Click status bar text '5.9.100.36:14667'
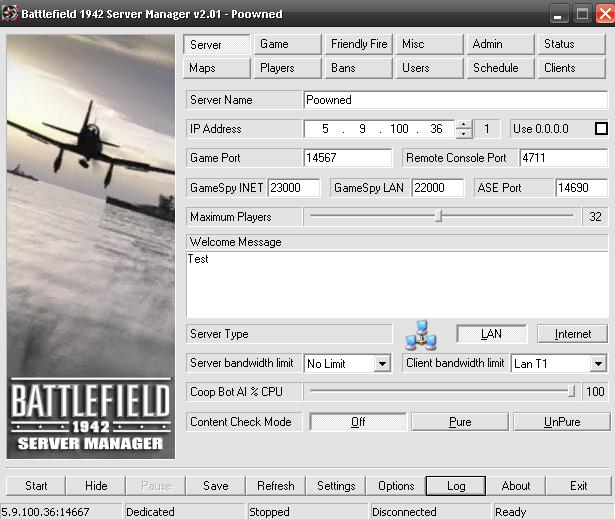This screenshot has width=615, height=519. coord(45,512)
